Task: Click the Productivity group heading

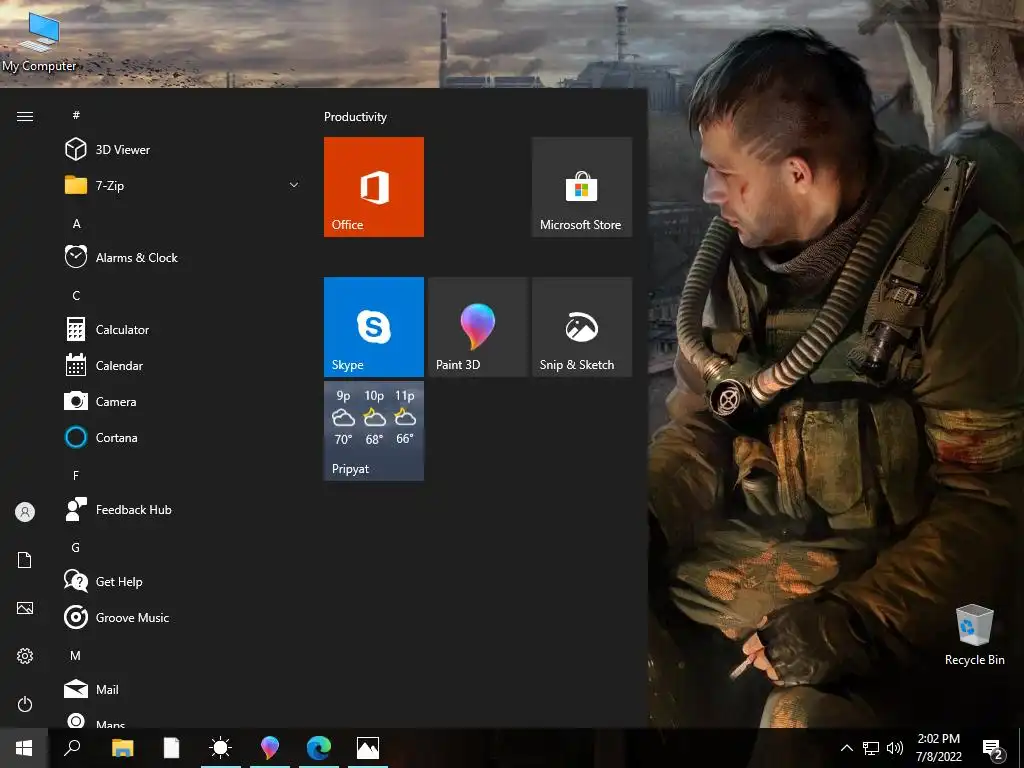Action: [x=355, y=117]
